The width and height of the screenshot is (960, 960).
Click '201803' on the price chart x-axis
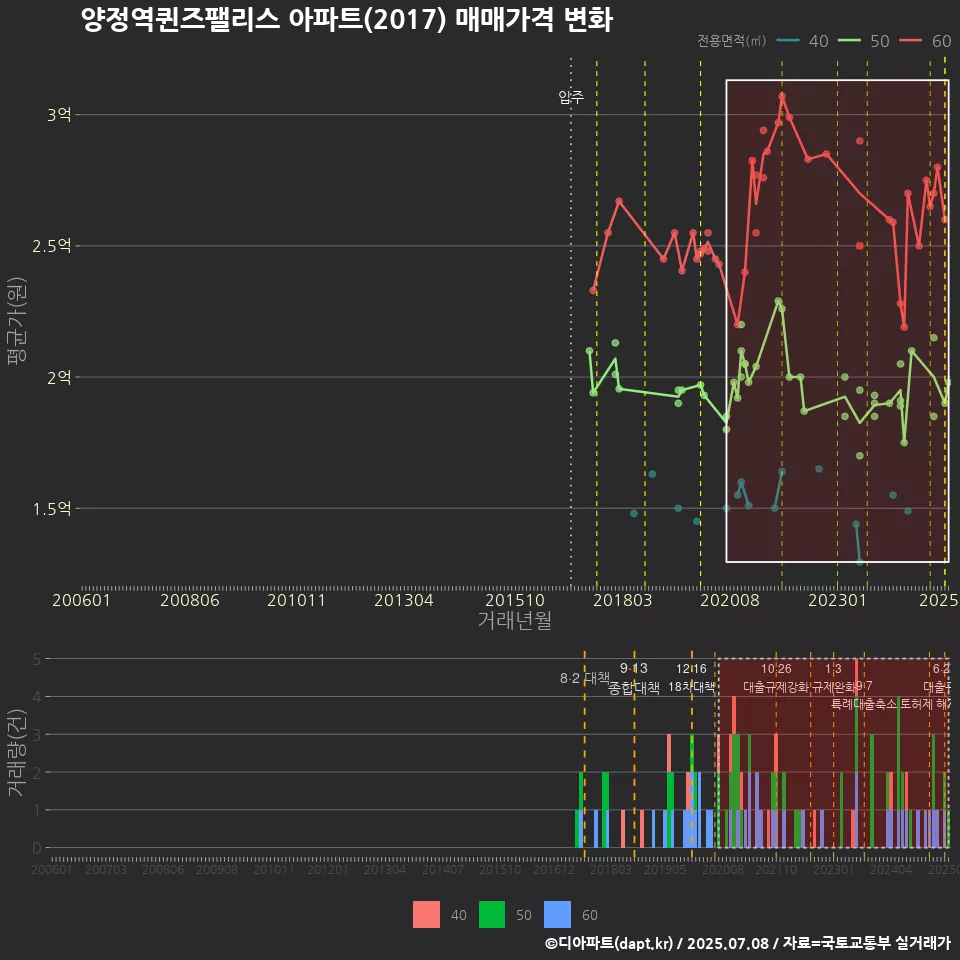coord(623,600)
